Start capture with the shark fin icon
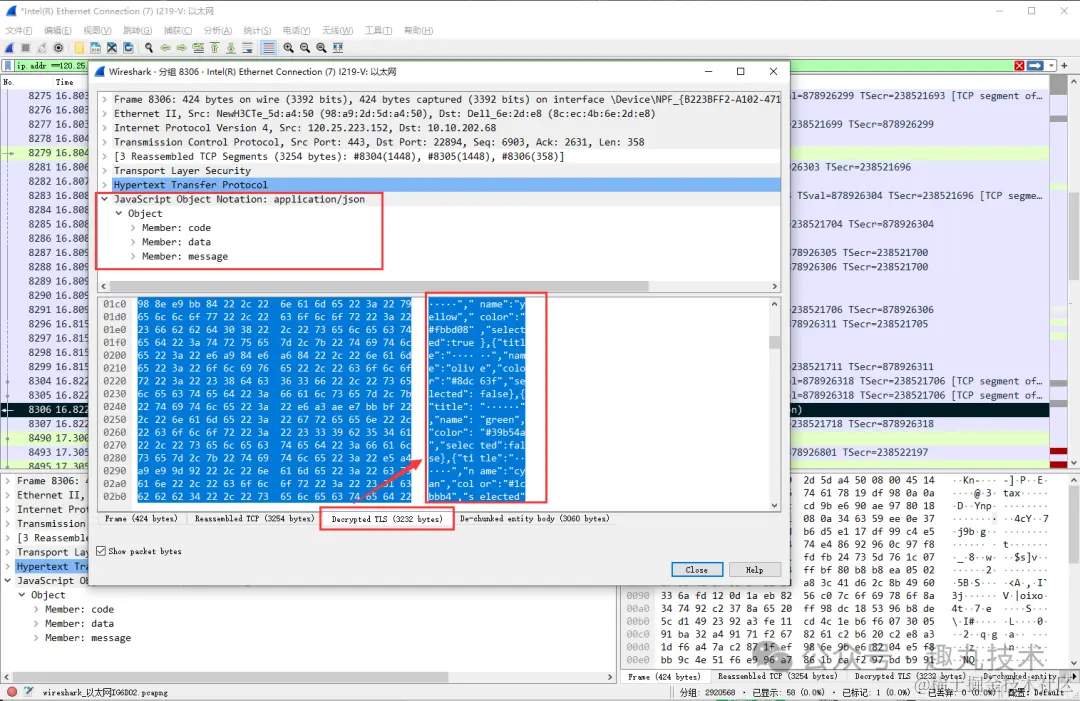 point(10,48)
